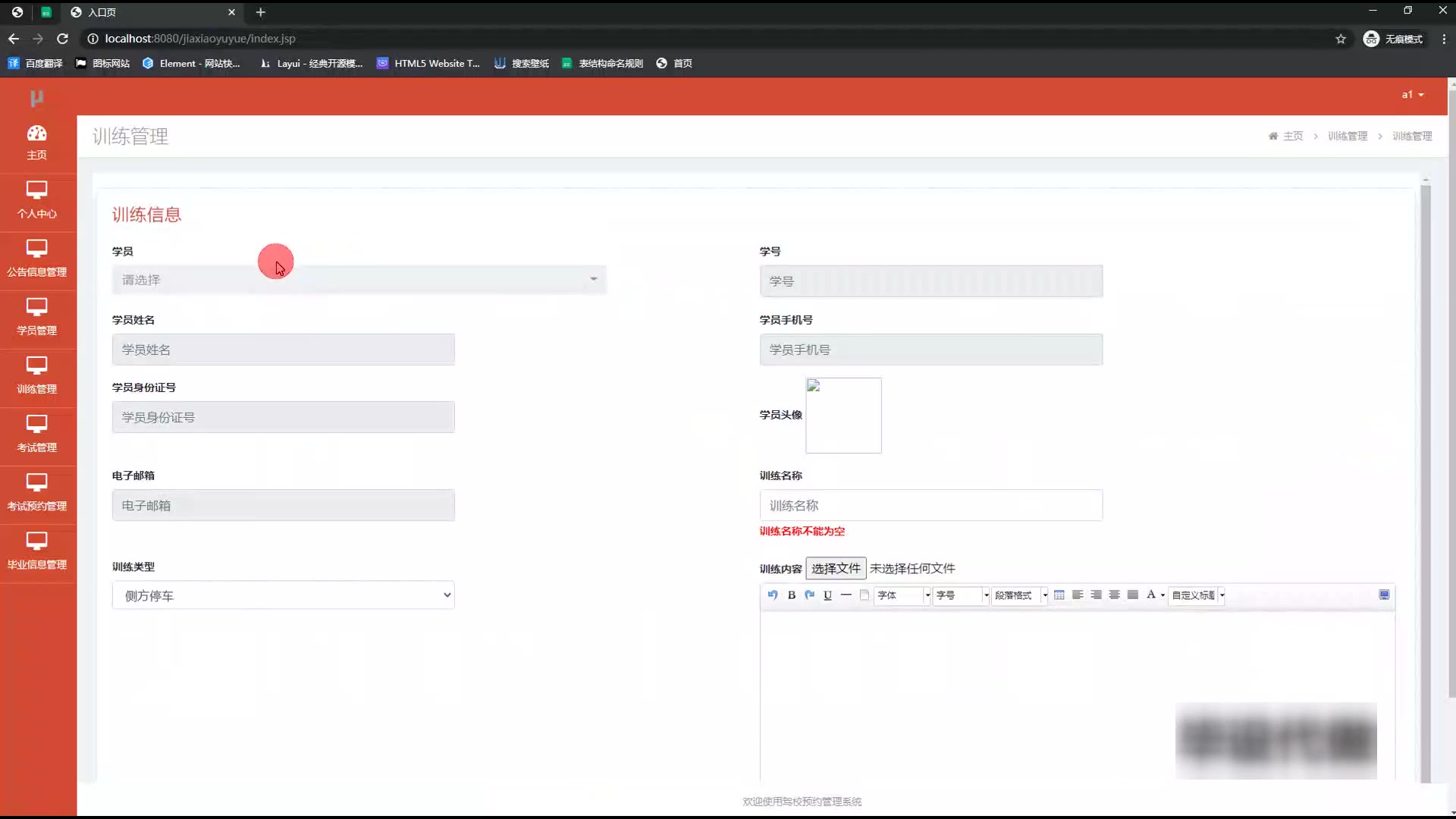Align text right in the editor
Viewport: 1456px width, 819px height.
[x=1096, y=595]
